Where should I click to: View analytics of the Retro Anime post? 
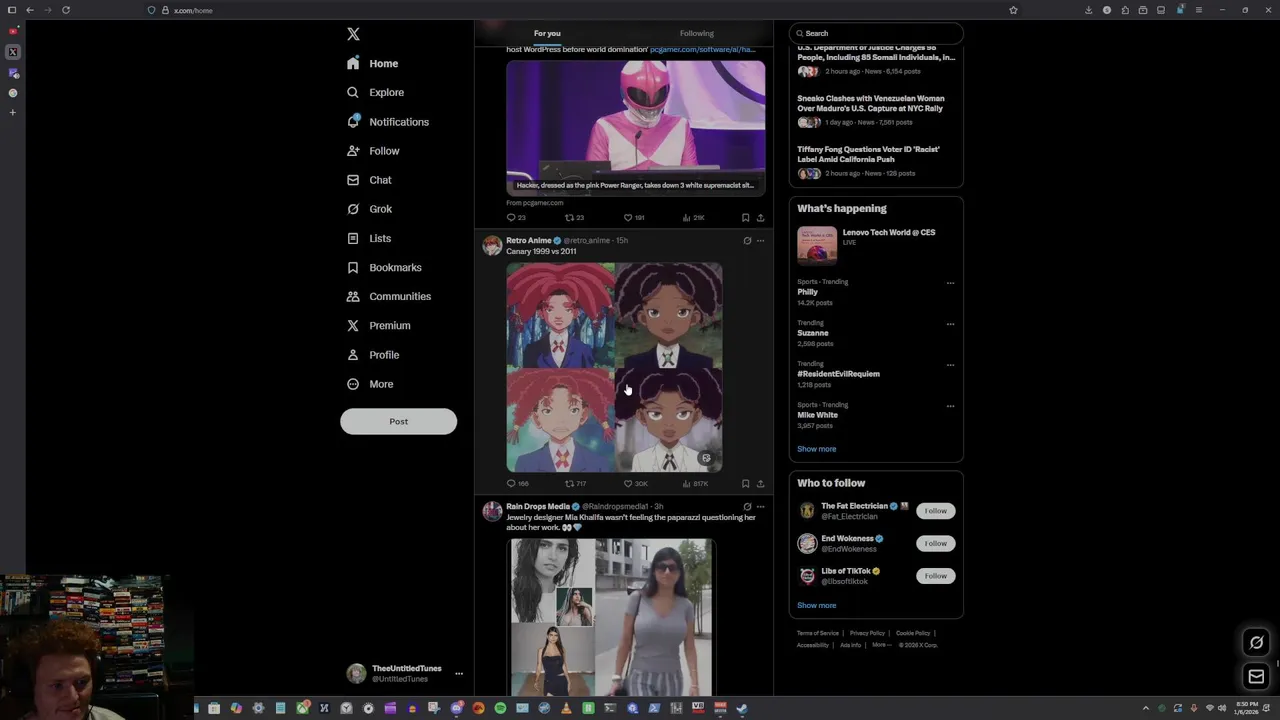tap(695, 484)
